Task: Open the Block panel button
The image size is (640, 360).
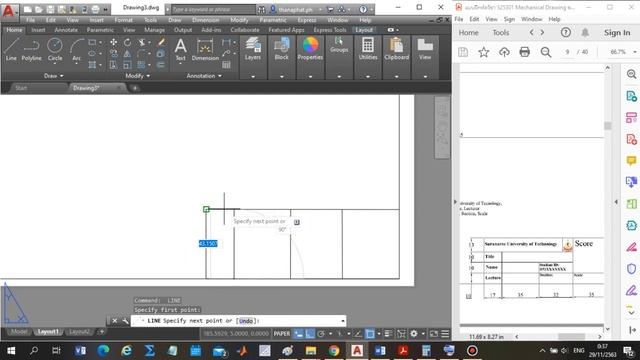Action: 281,49
